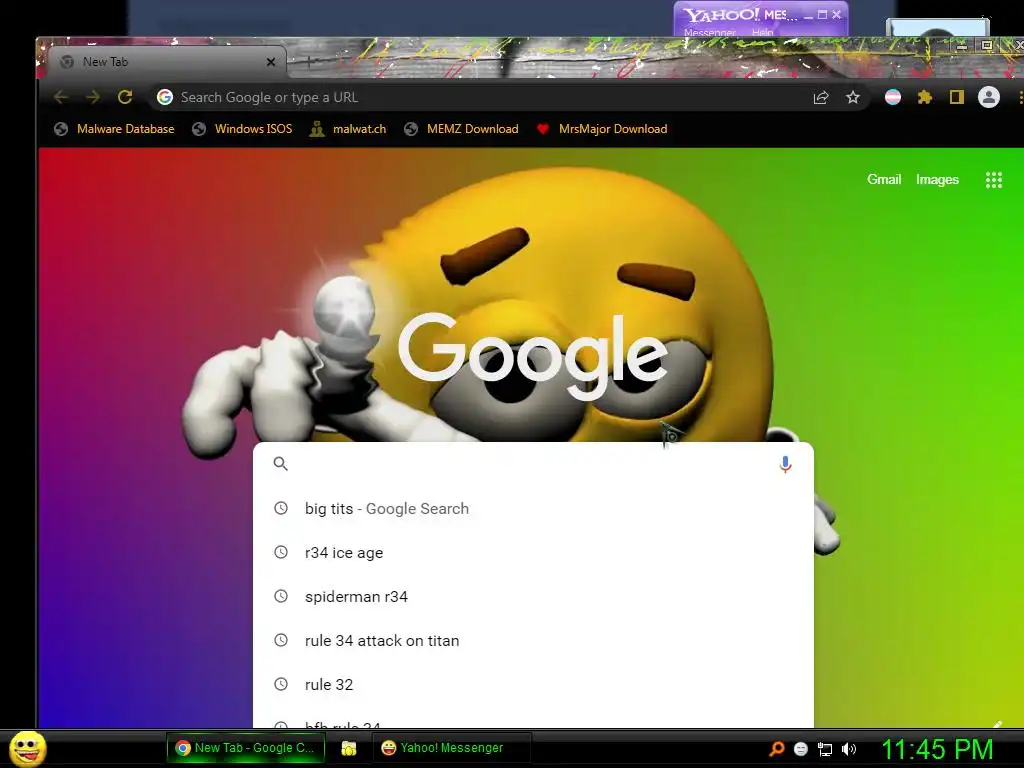
Task: Go back with the browser back arrow
Action: point(61,97)
